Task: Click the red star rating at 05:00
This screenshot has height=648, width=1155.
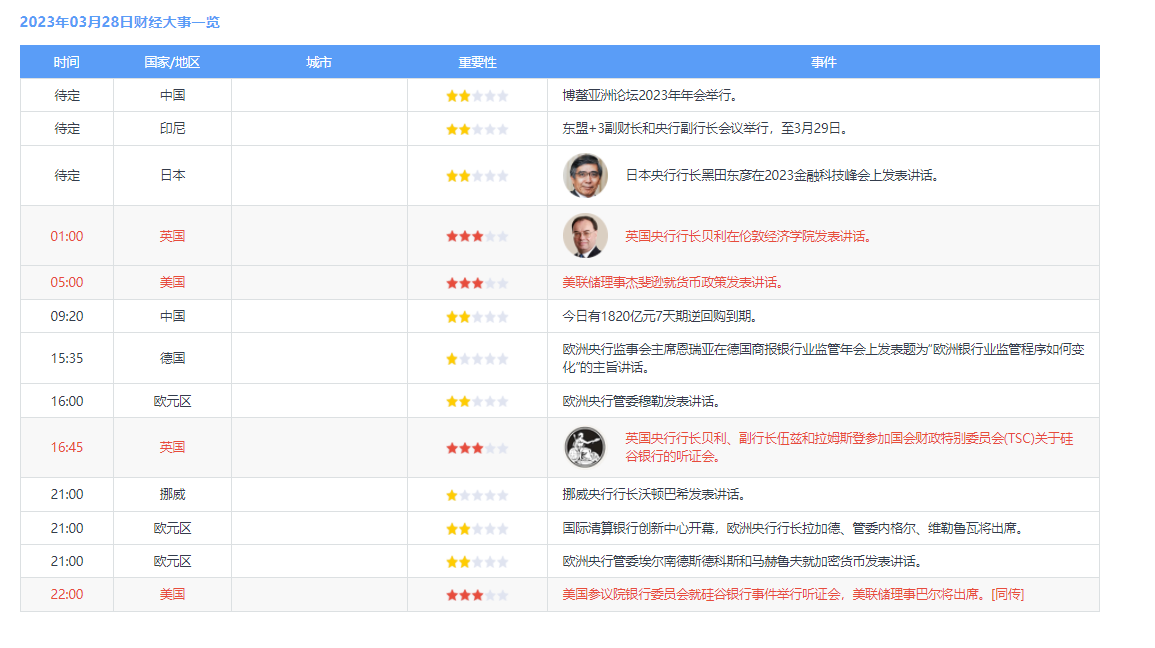Action: pyautogui.click(x=477, y=283)
